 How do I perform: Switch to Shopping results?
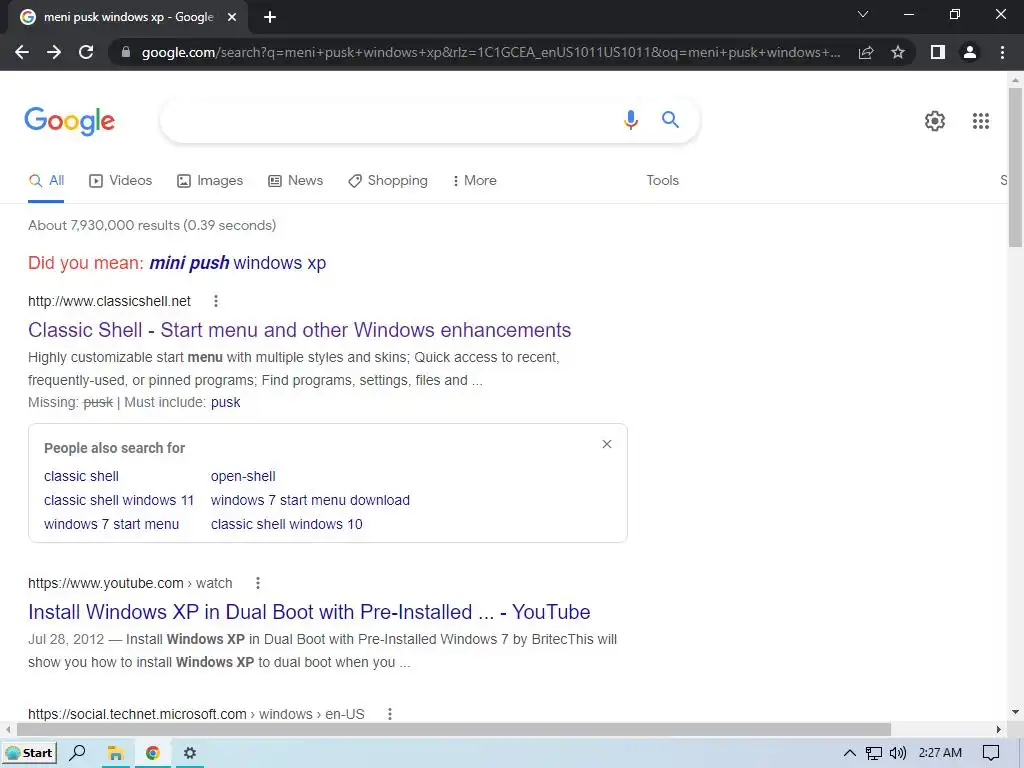[x=388, y=180]
